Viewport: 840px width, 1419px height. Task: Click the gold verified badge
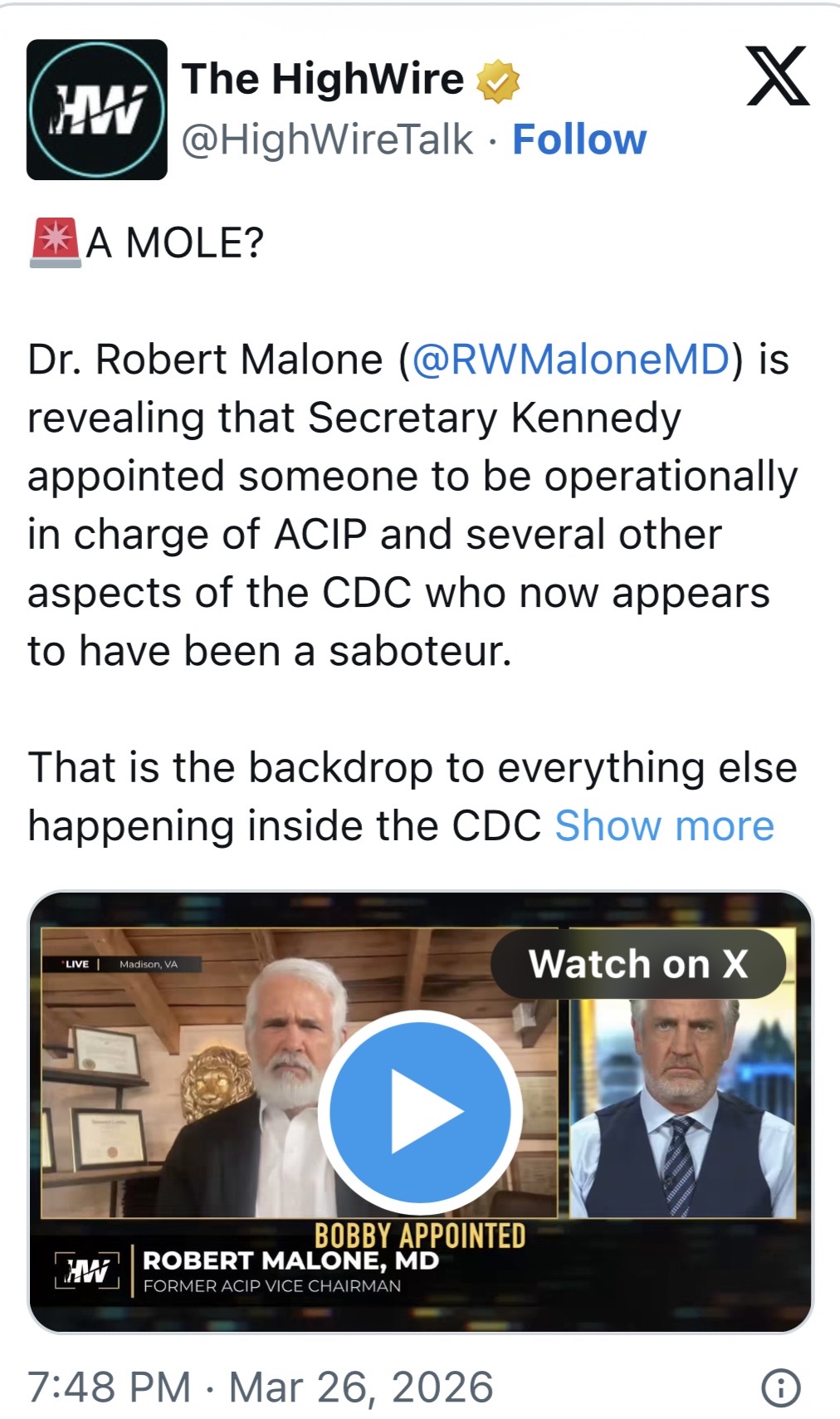(x=497, y=81)
